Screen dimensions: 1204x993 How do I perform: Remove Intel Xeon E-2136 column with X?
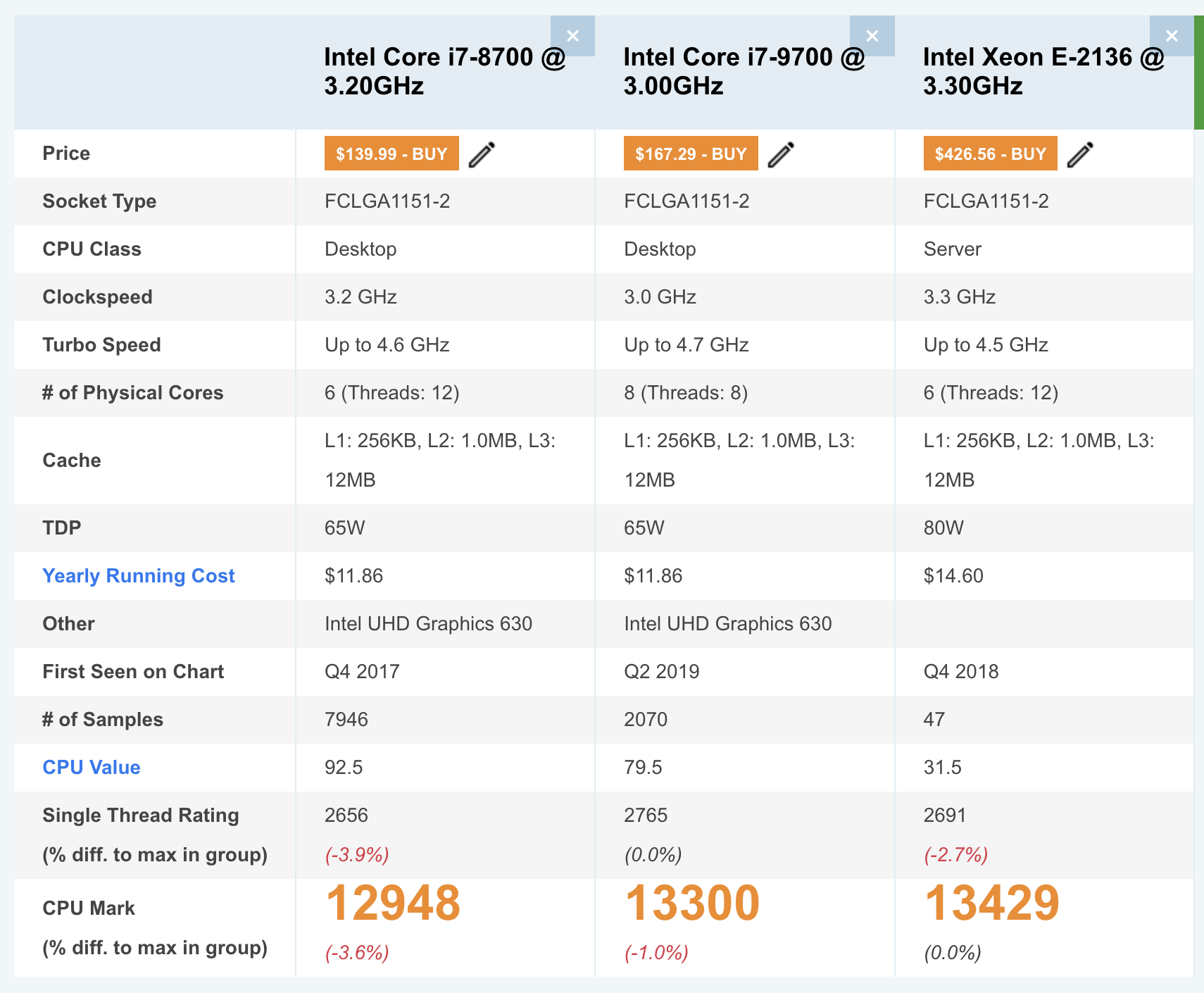pos(1172,36)
